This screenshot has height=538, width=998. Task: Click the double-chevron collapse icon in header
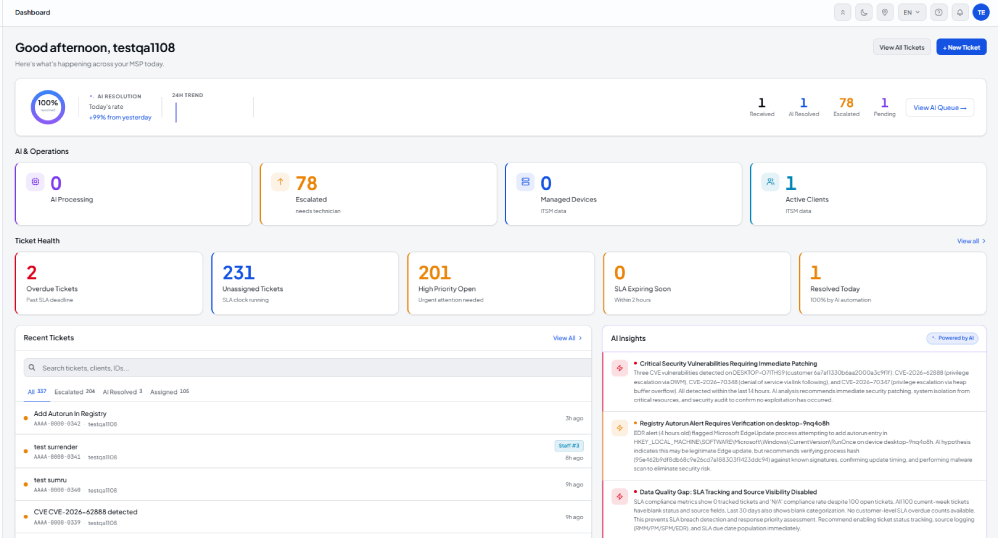point(842,12)
